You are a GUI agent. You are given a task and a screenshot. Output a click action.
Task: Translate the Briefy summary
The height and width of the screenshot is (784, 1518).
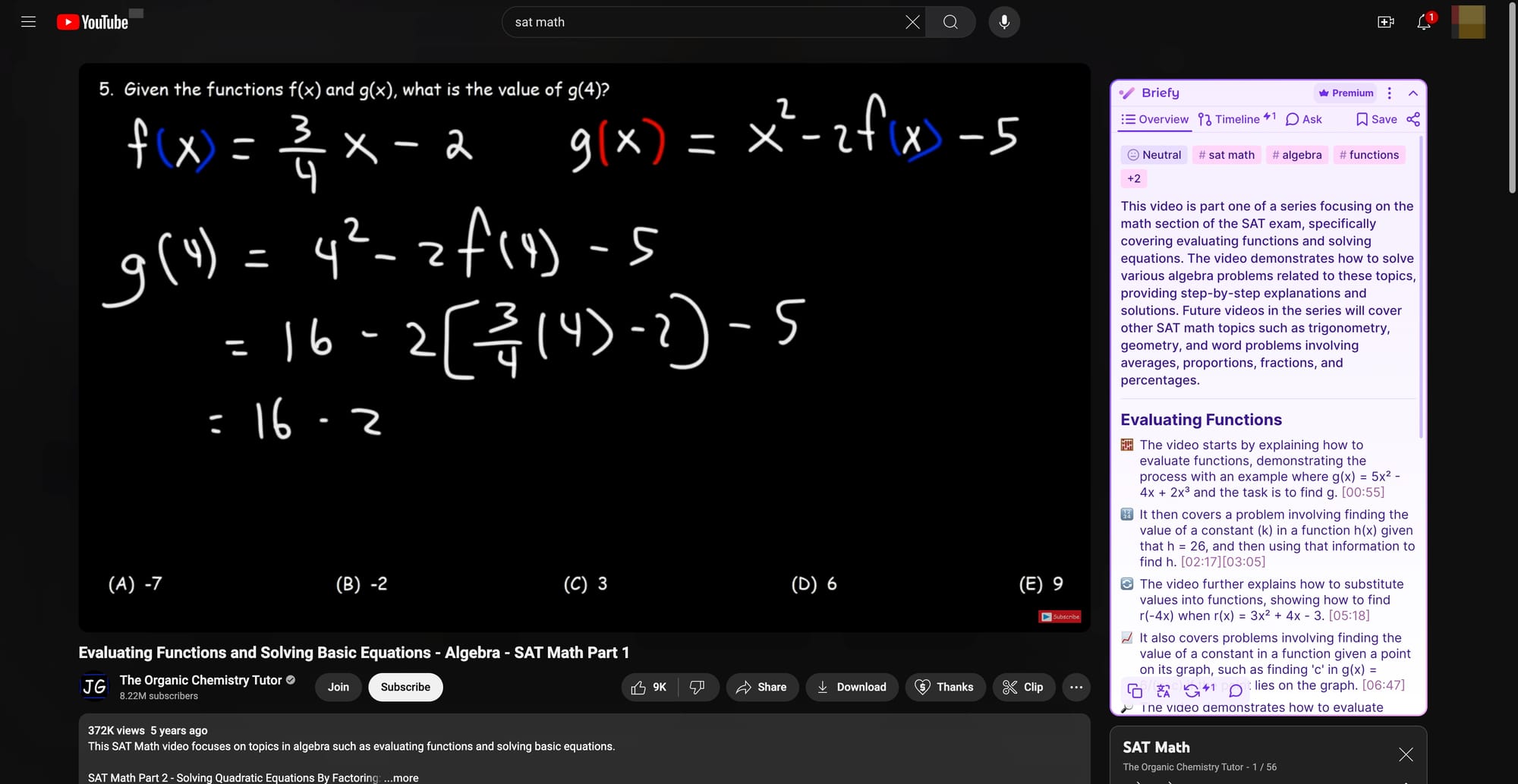click(x=1164, y=691)
